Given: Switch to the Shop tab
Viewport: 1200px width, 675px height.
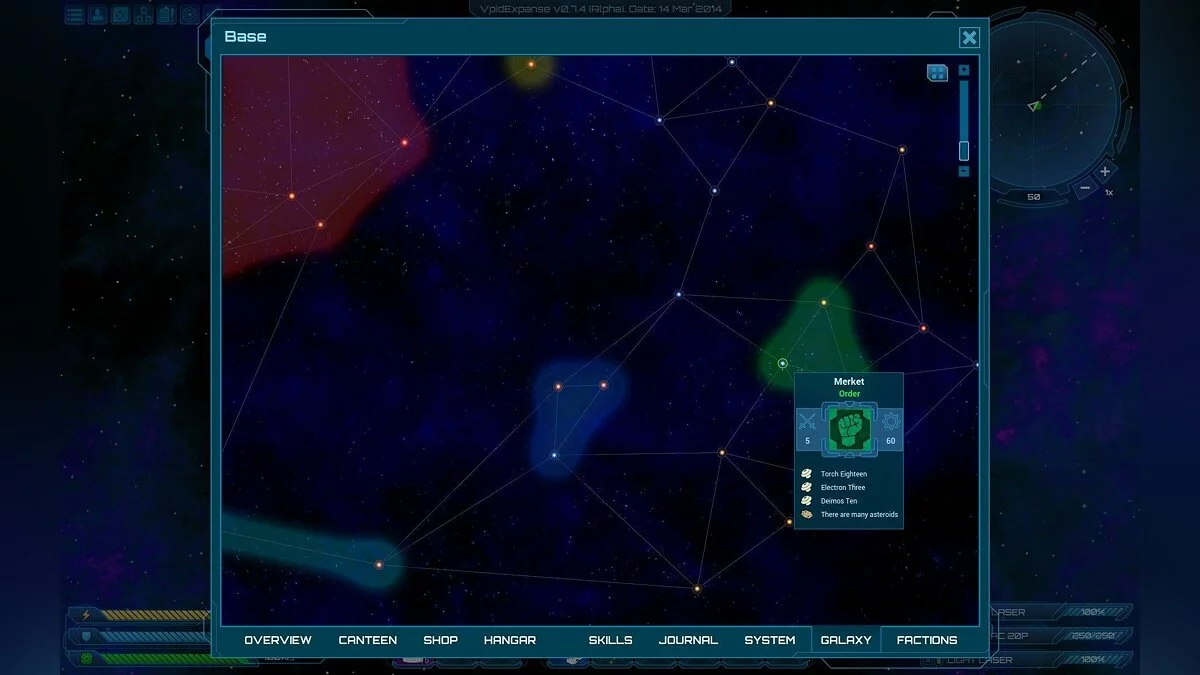Looking at the screenshot, I should click(x=440, y=640).
